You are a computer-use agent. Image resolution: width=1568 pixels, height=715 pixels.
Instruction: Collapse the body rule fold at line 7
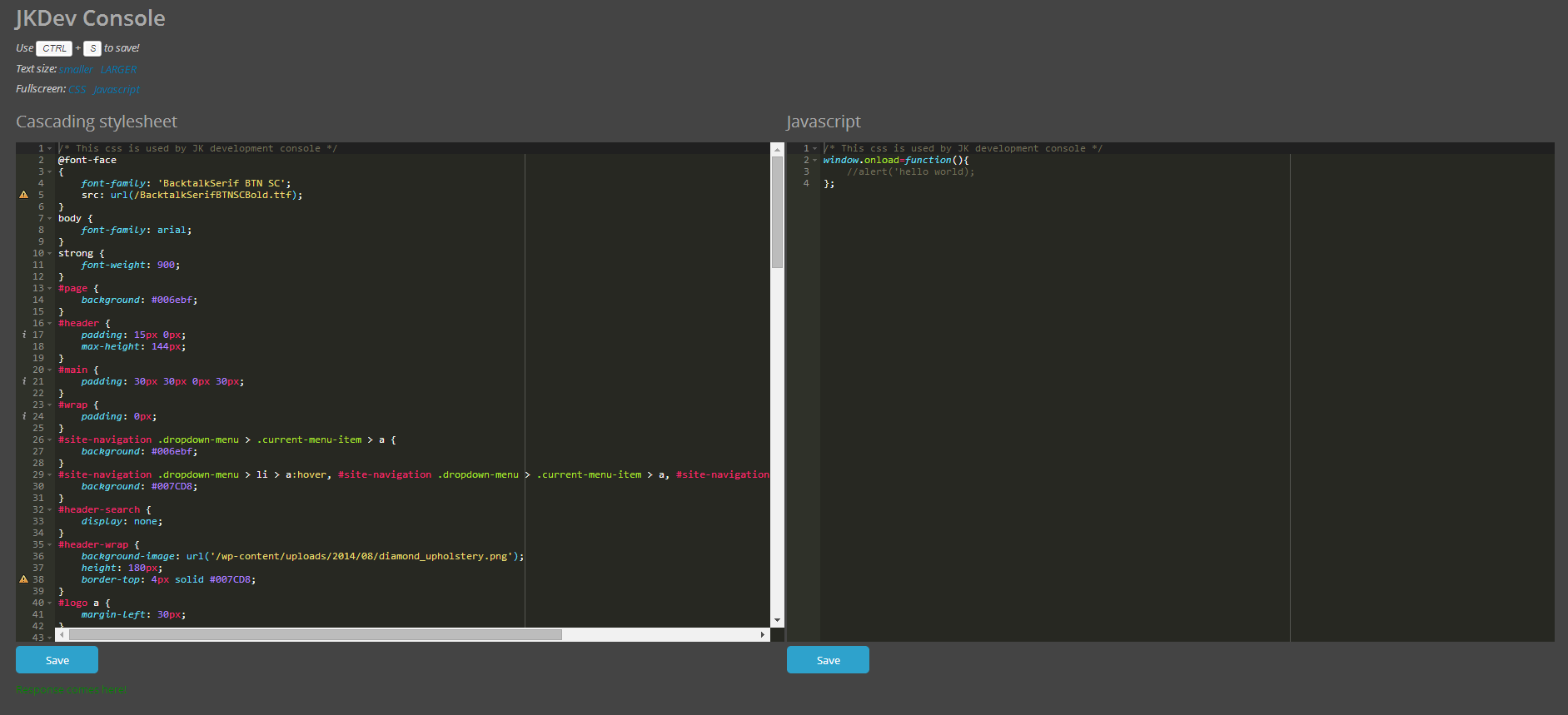click(50, 219)
